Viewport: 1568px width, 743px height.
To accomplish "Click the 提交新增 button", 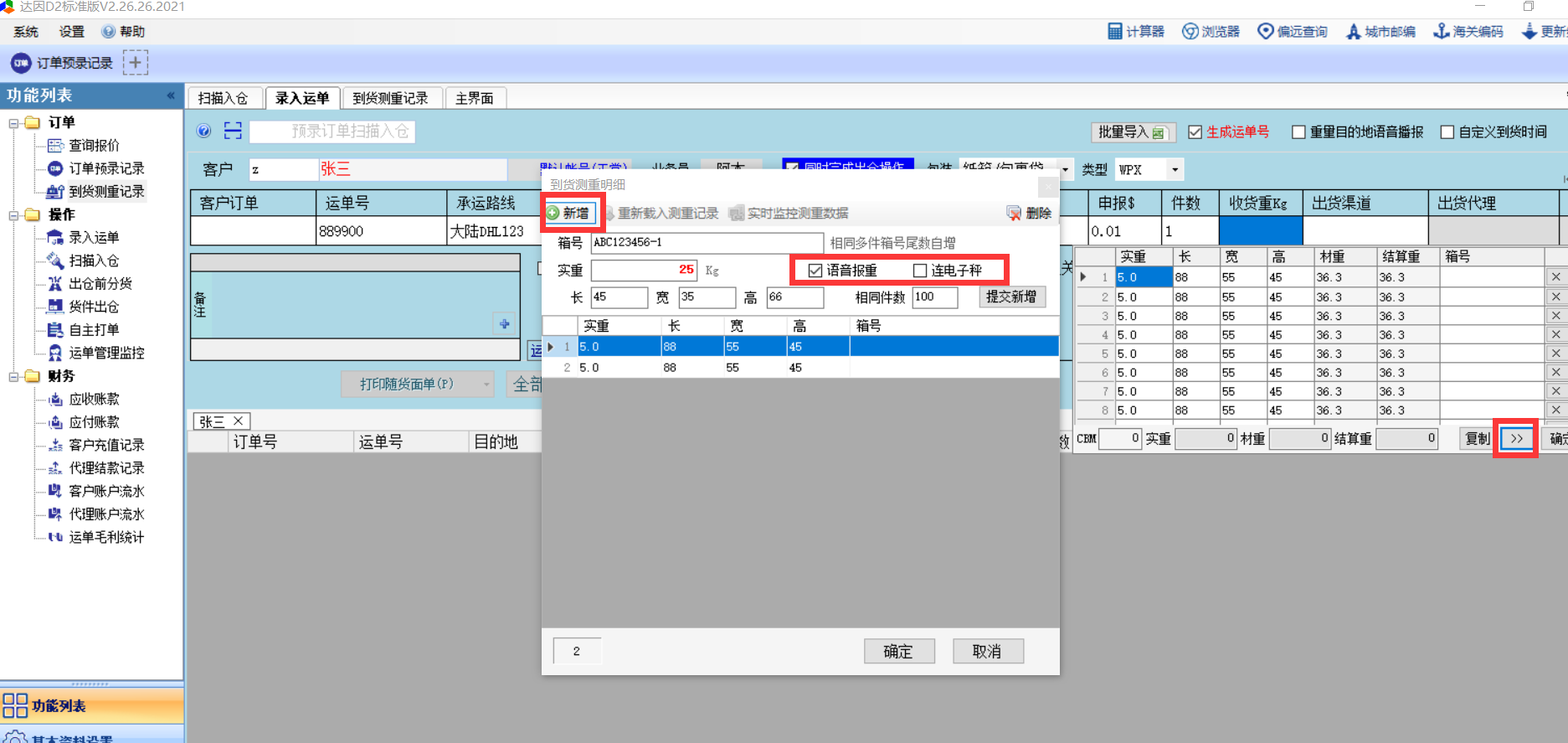I will (1011, 297).
